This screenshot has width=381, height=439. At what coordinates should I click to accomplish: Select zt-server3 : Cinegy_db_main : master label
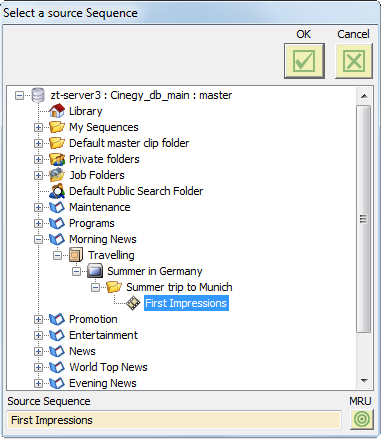(141, 95)
